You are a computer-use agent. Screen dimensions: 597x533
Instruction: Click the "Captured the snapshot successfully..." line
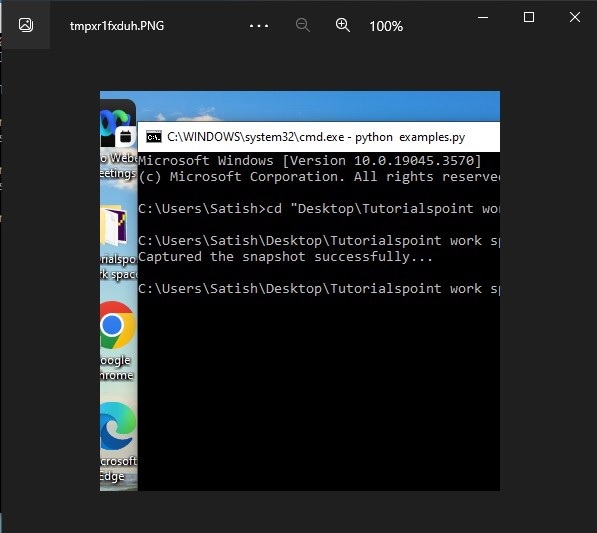click(x=285, y=257)
